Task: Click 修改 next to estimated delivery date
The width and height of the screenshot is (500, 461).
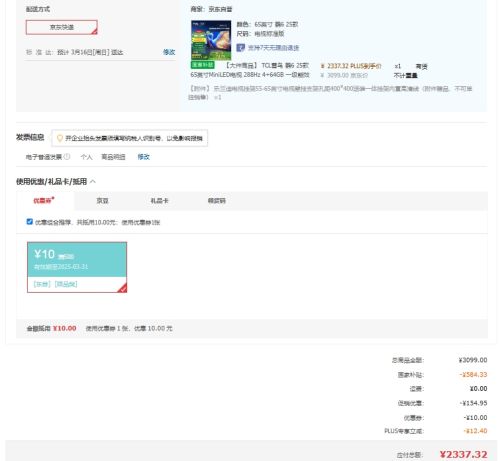Action: [x=169, y=52]
